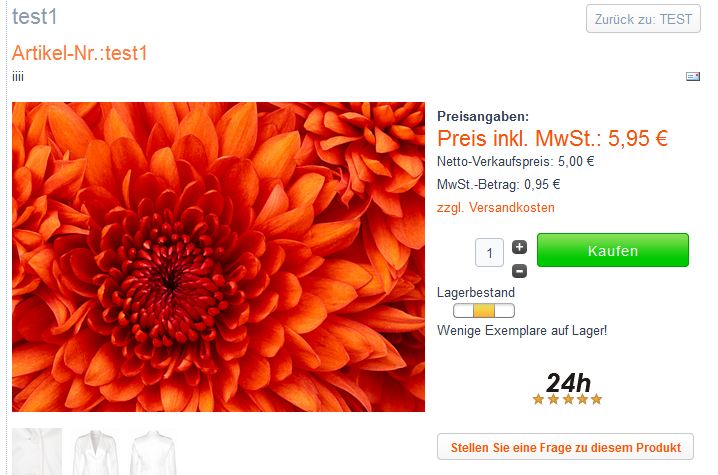This screenshot has width=718, height=475.
Task: Select the middle white blazer thumbnail
Action: tap(95, 452)
